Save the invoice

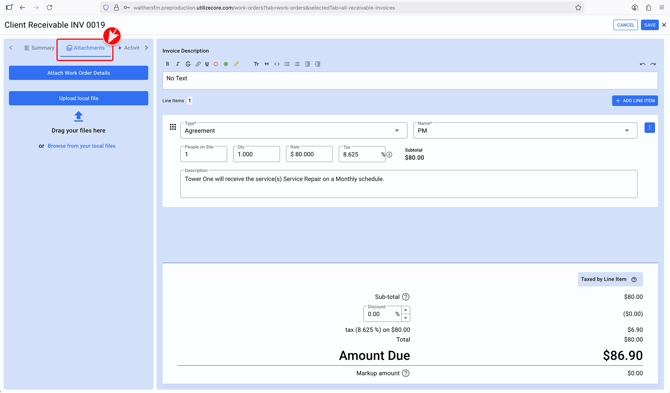649,25
